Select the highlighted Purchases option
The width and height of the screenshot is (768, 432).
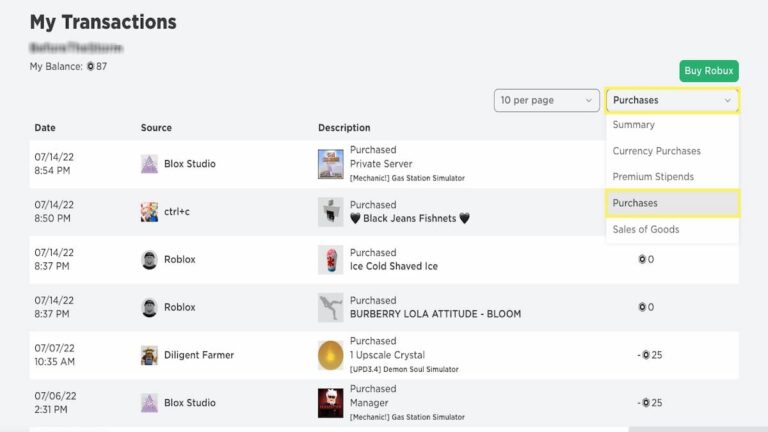click(672, 203)
